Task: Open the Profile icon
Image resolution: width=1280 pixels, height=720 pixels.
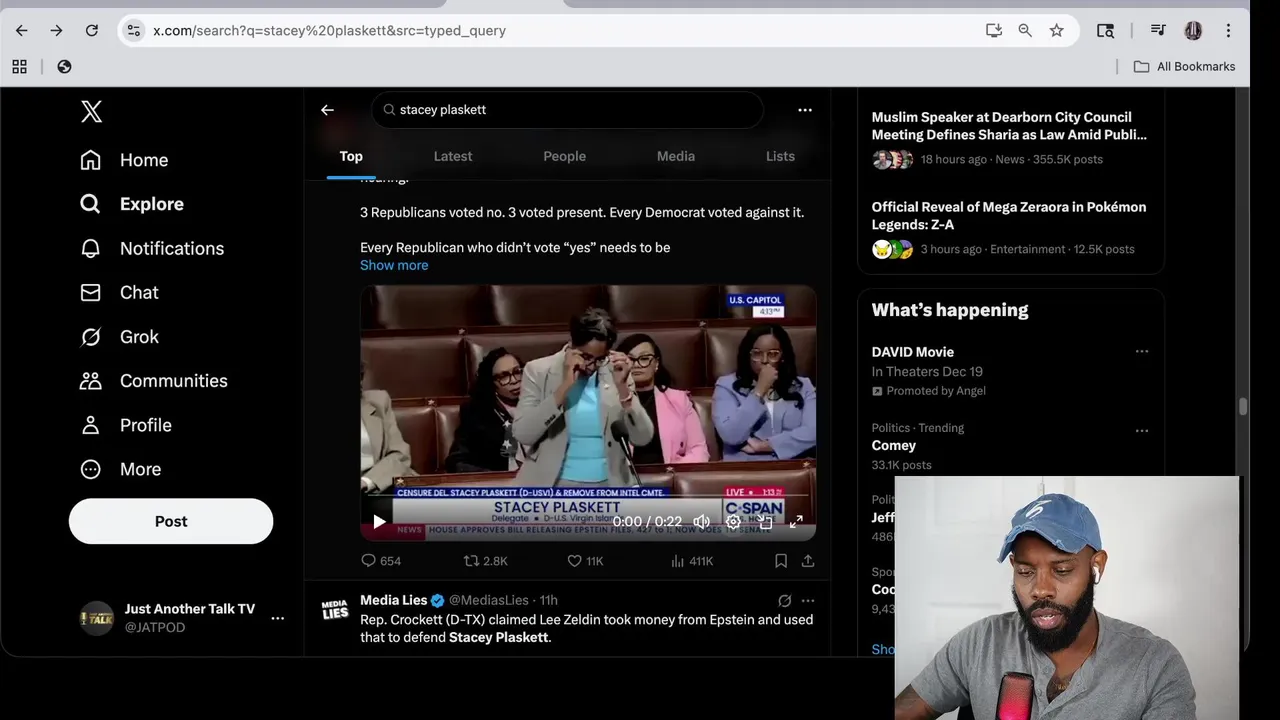Action: coord(90,425)
